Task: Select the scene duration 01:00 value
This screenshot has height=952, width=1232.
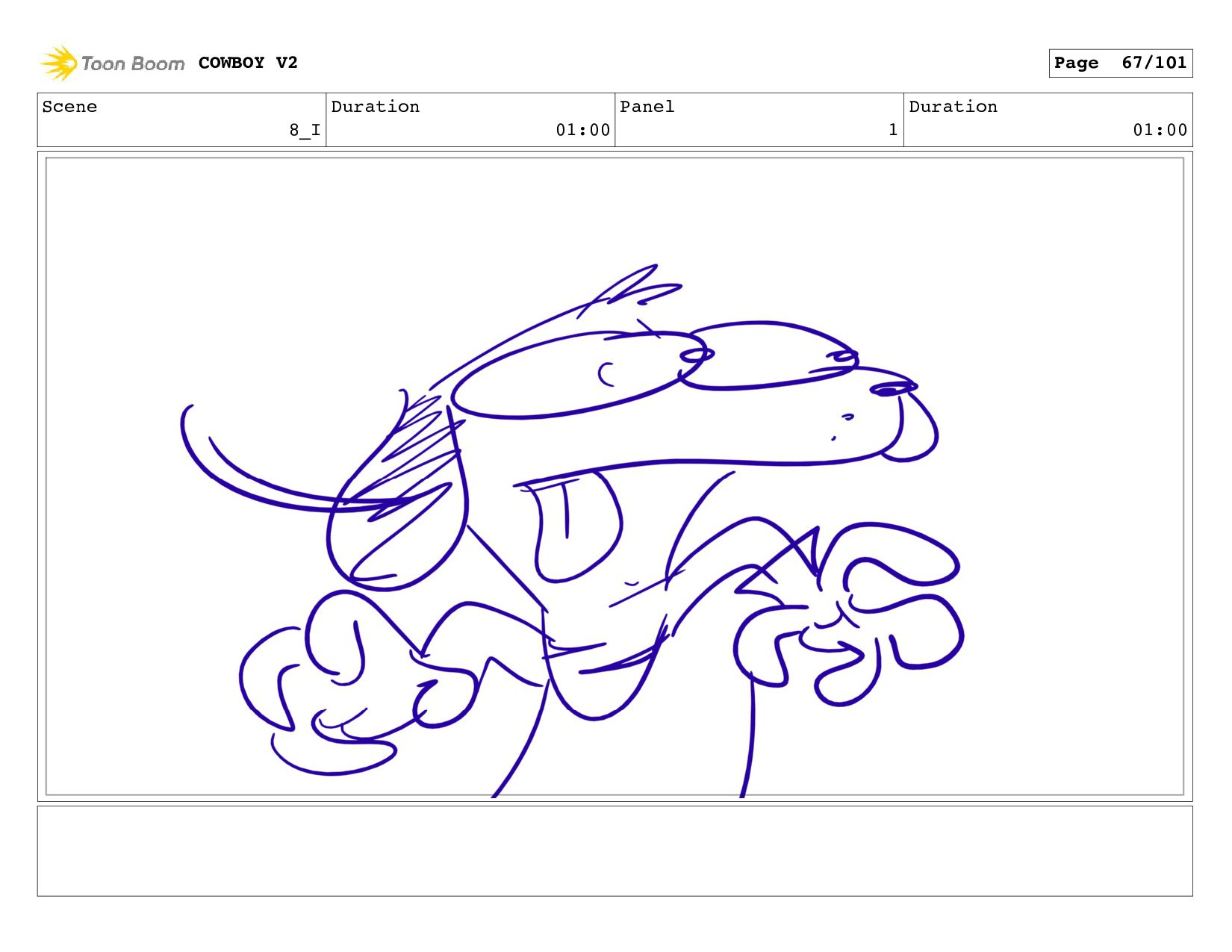Action: (582, 130)
